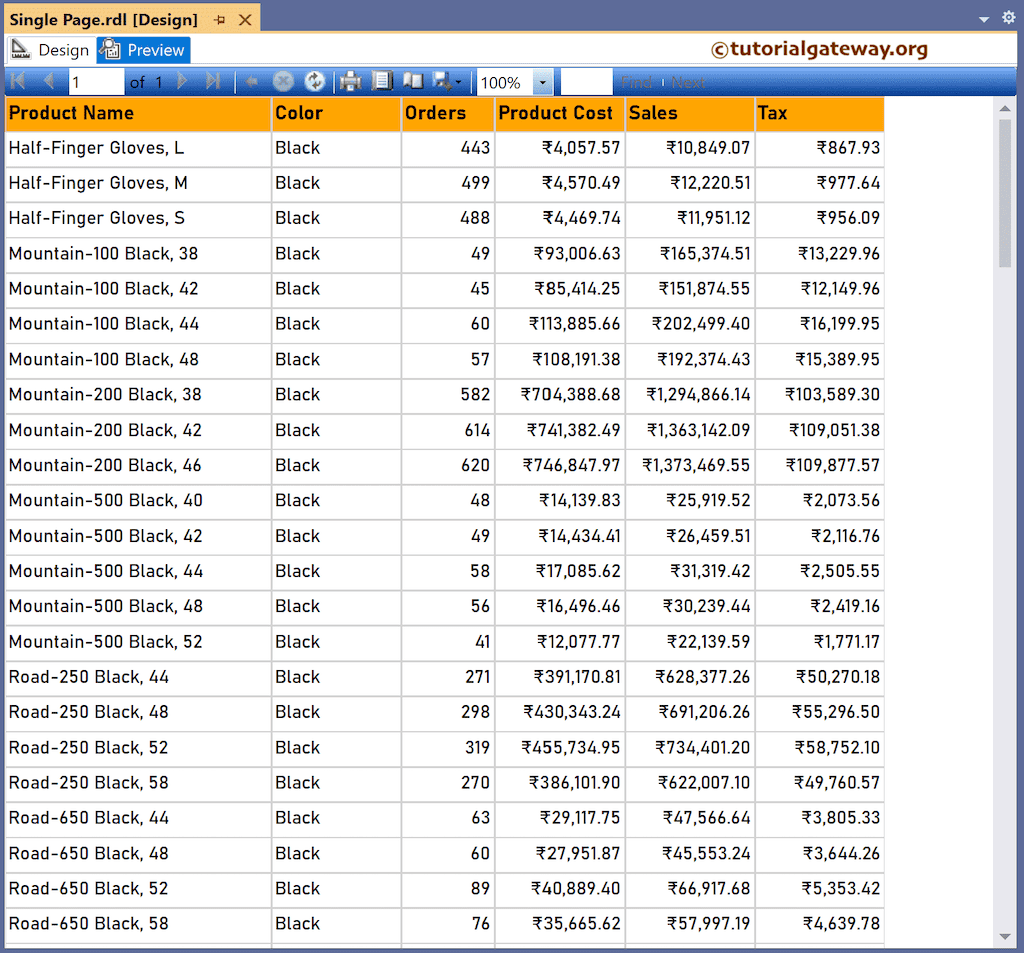This screenshot has width=1024, height=953.
Task: Click the Next search link
Action: point(691,81)
